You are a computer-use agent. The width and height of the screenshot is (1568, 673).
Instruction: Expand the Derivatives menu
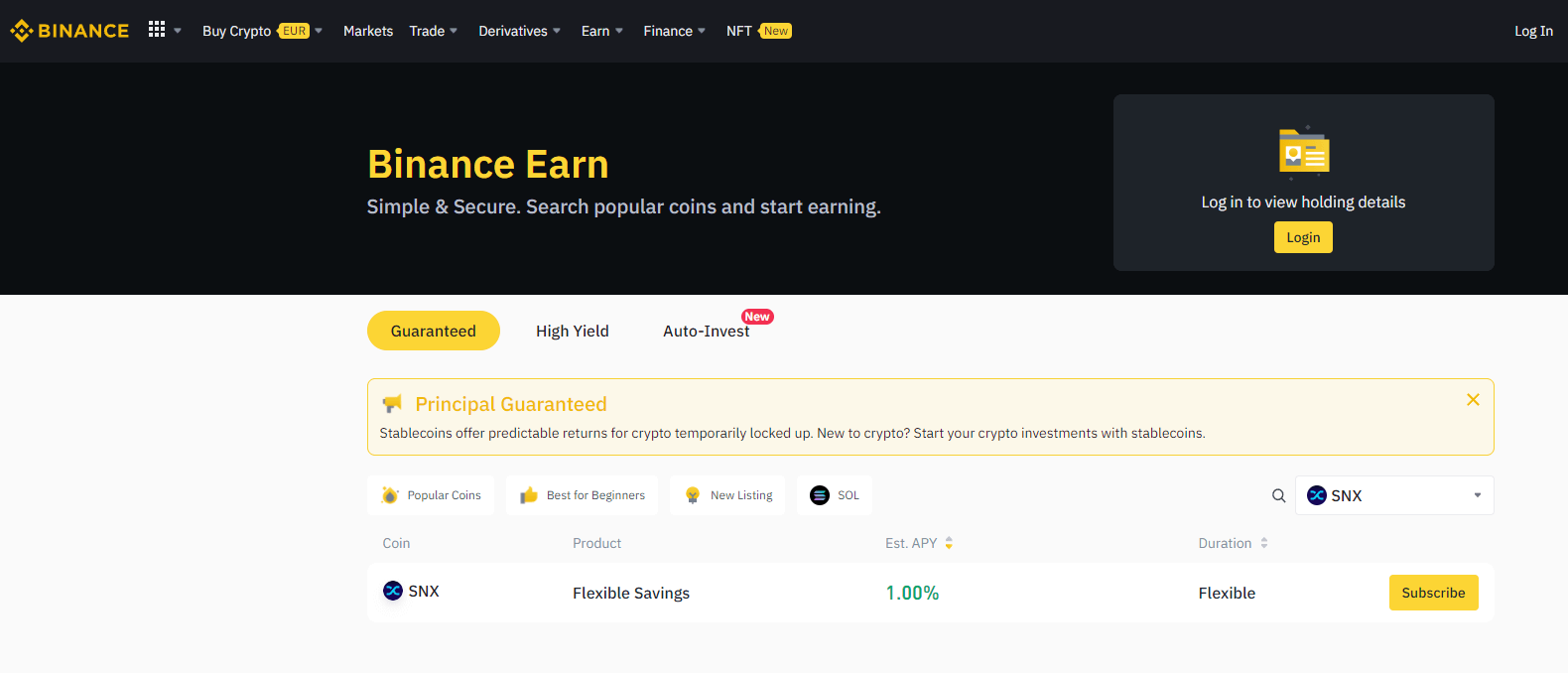519,31
